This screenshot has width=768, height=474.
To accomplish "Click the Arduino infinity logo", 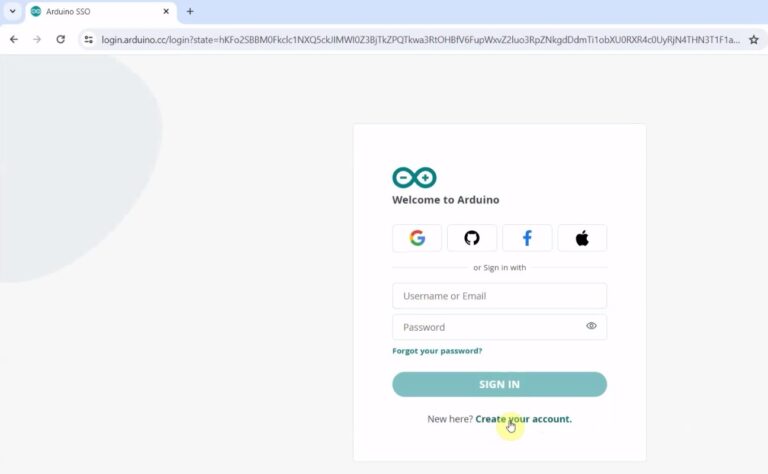I will point(414,178).
